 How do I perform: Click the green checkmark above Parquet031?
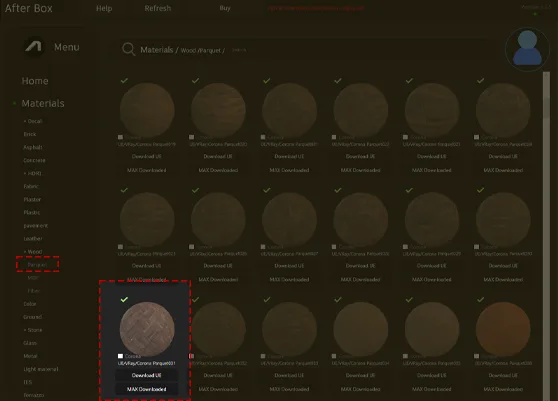(124, 300)
